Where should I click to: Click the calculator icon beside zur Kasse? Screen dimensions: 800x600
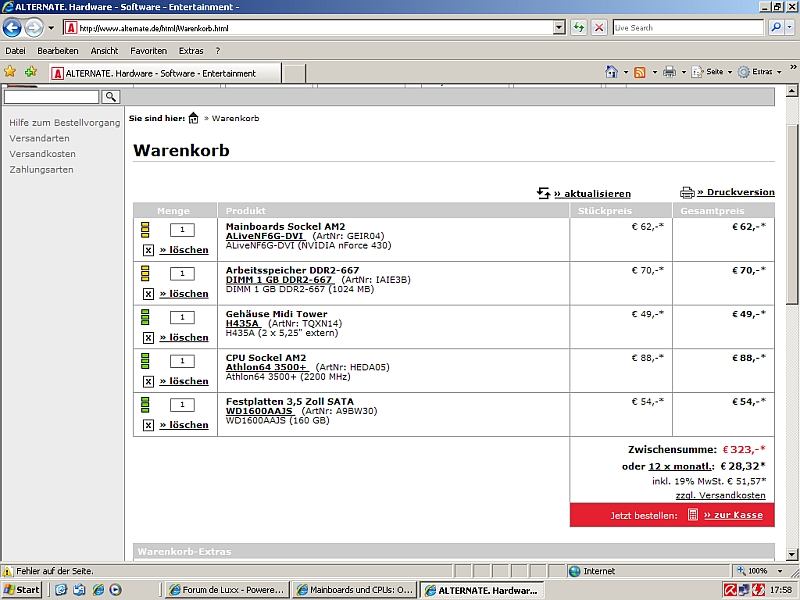(x=692, y=515)
